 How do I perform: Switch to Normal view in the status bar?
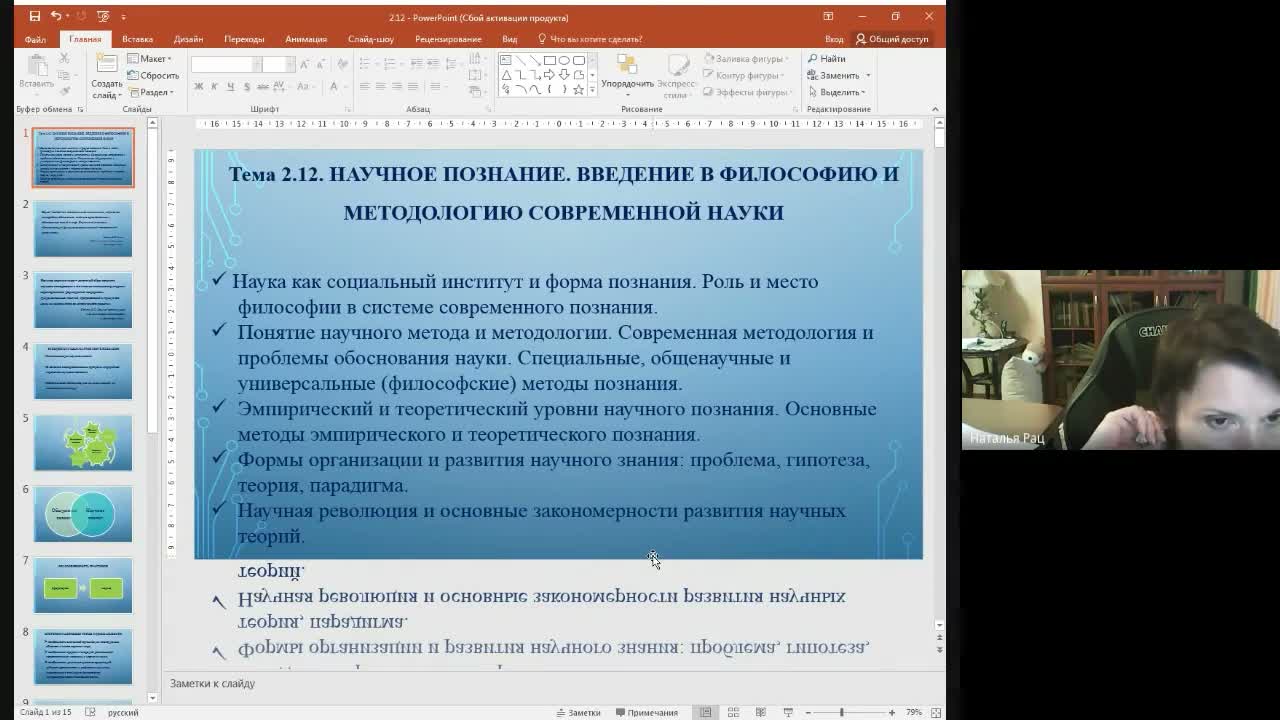(x=706, y=712)
